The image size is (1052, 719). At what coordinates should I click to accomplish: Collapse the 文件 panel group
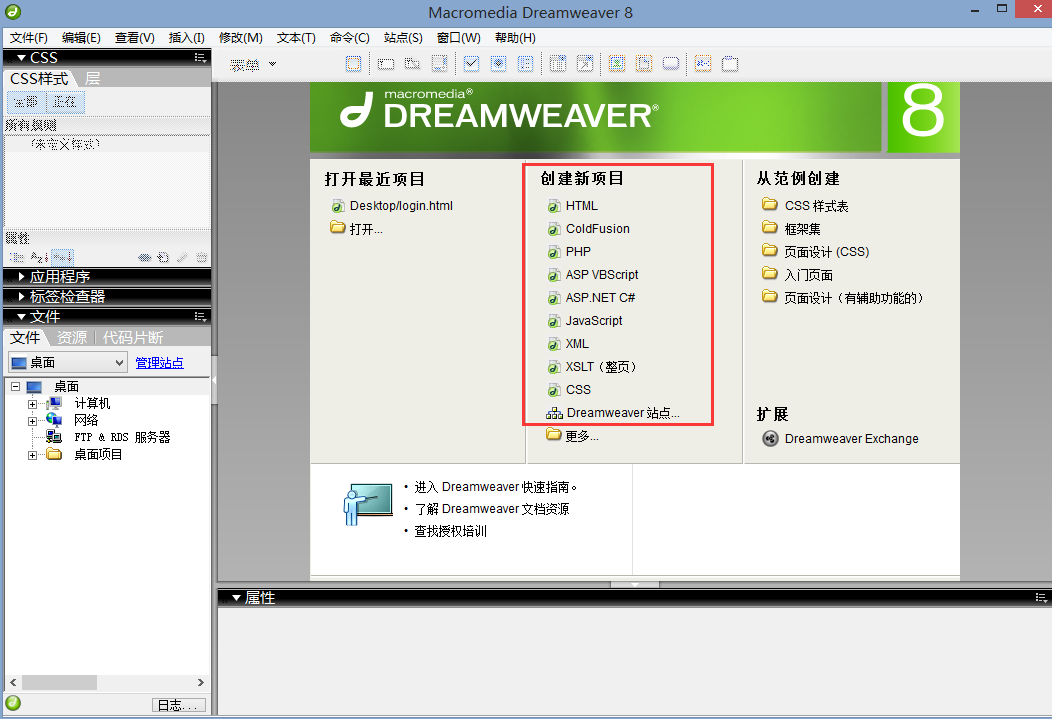click(x=21, y=317)
